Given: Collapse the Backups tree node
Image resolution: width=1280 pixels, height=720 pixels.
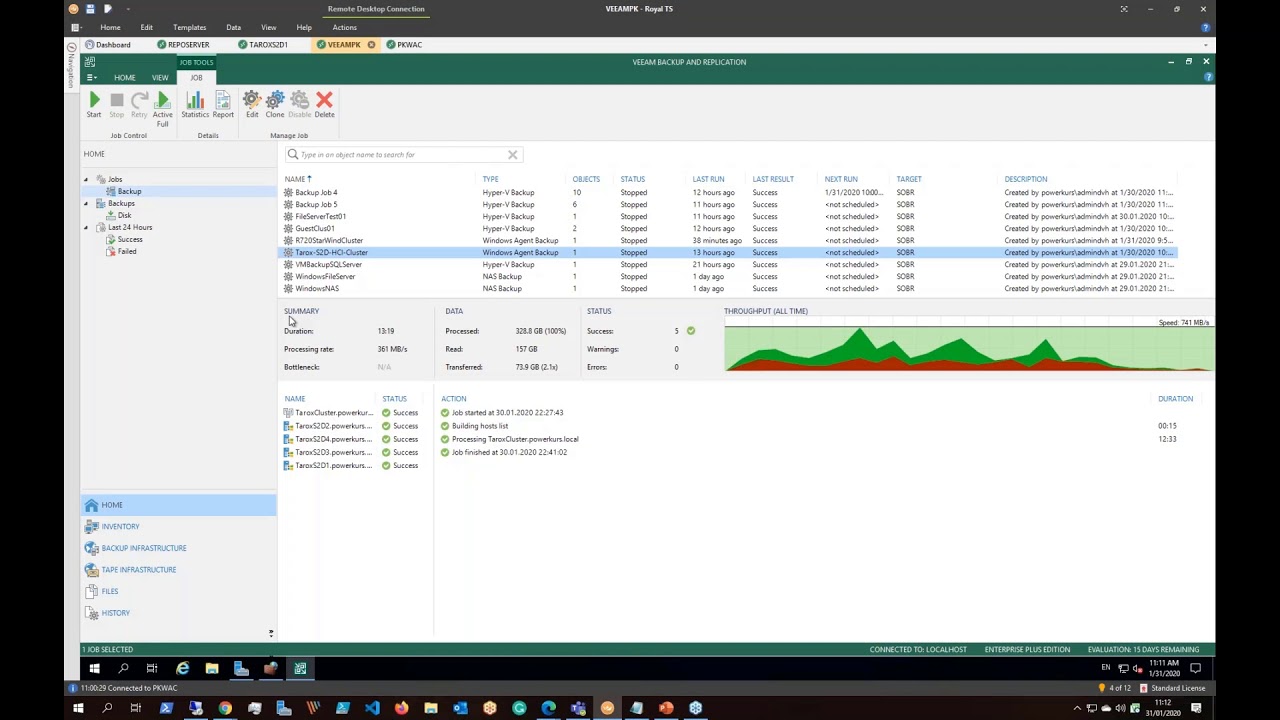Looking at the screenshot, I should (86, 203).
